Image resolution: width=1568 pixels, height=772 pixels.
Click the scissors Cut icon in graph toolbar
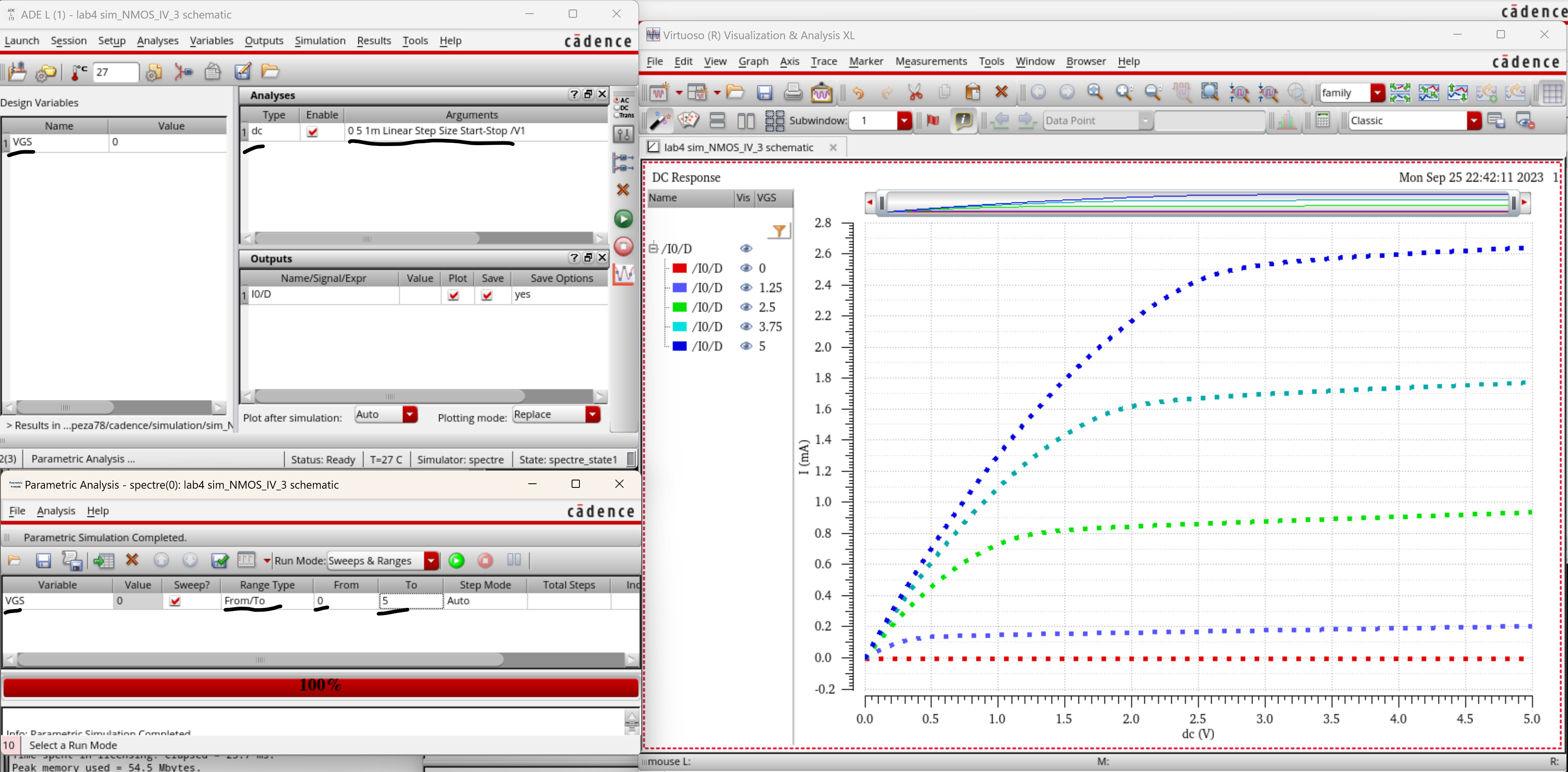[915, 92]
